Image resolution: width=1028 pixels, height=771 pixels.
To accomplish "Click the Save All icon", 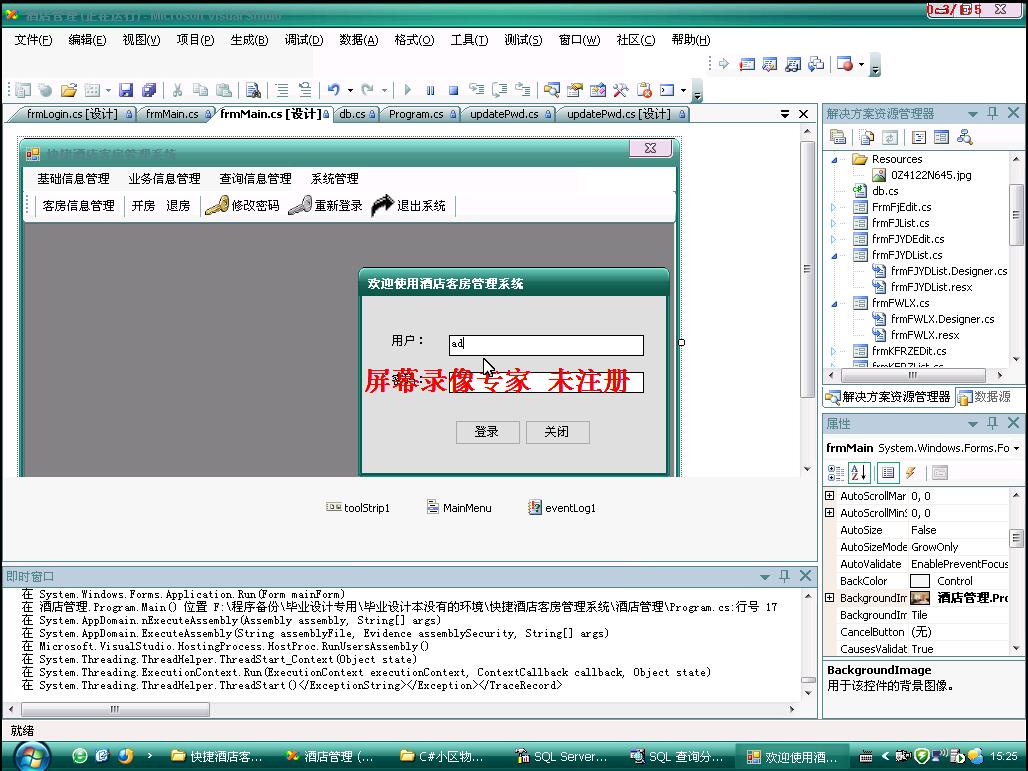I will 149,90.
